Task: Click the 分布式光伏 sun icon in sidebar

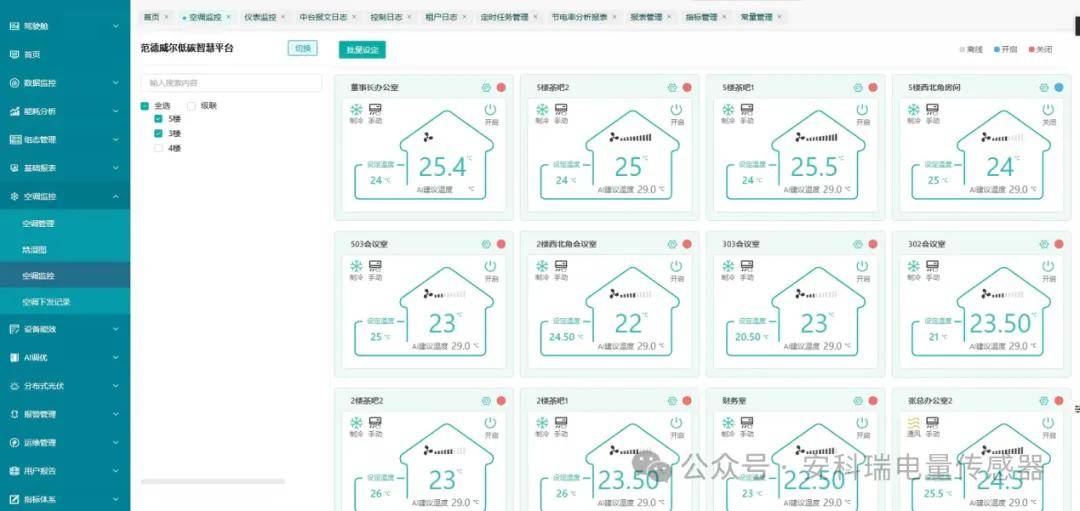Action: pos(14,386)
